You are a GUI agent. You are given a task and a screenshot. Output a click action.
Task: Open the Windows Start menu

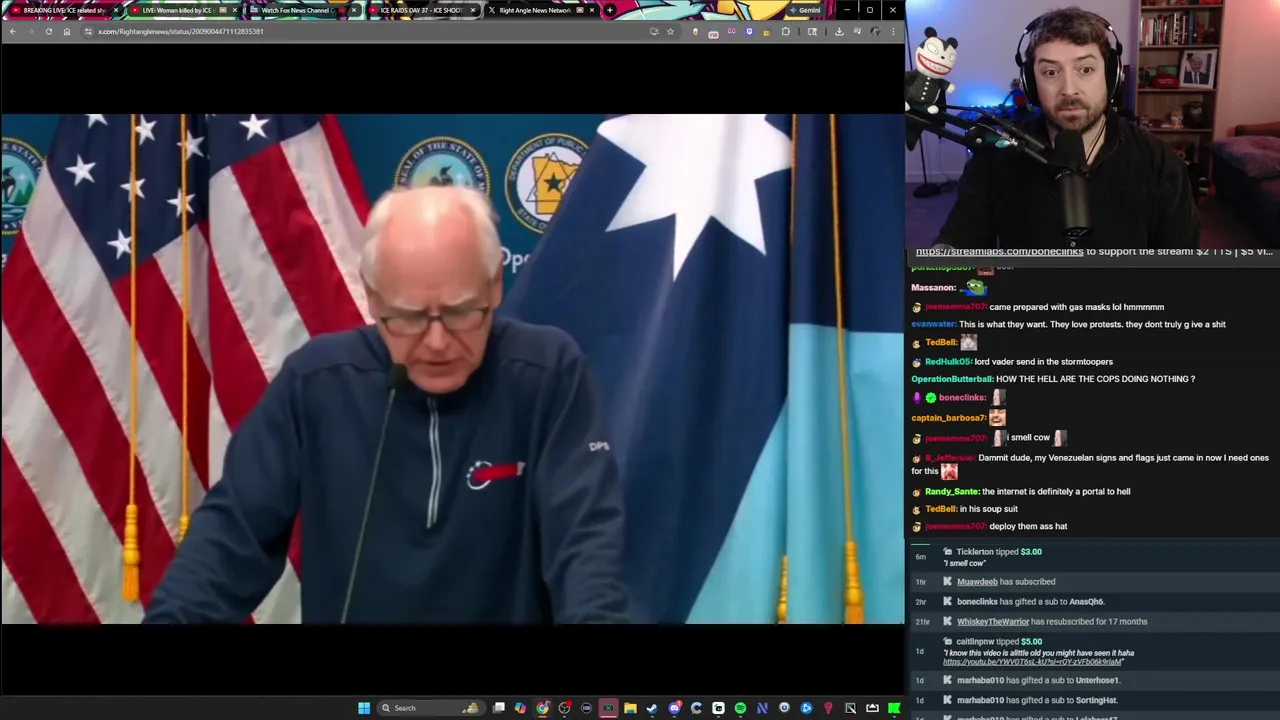tap(364, 708)
